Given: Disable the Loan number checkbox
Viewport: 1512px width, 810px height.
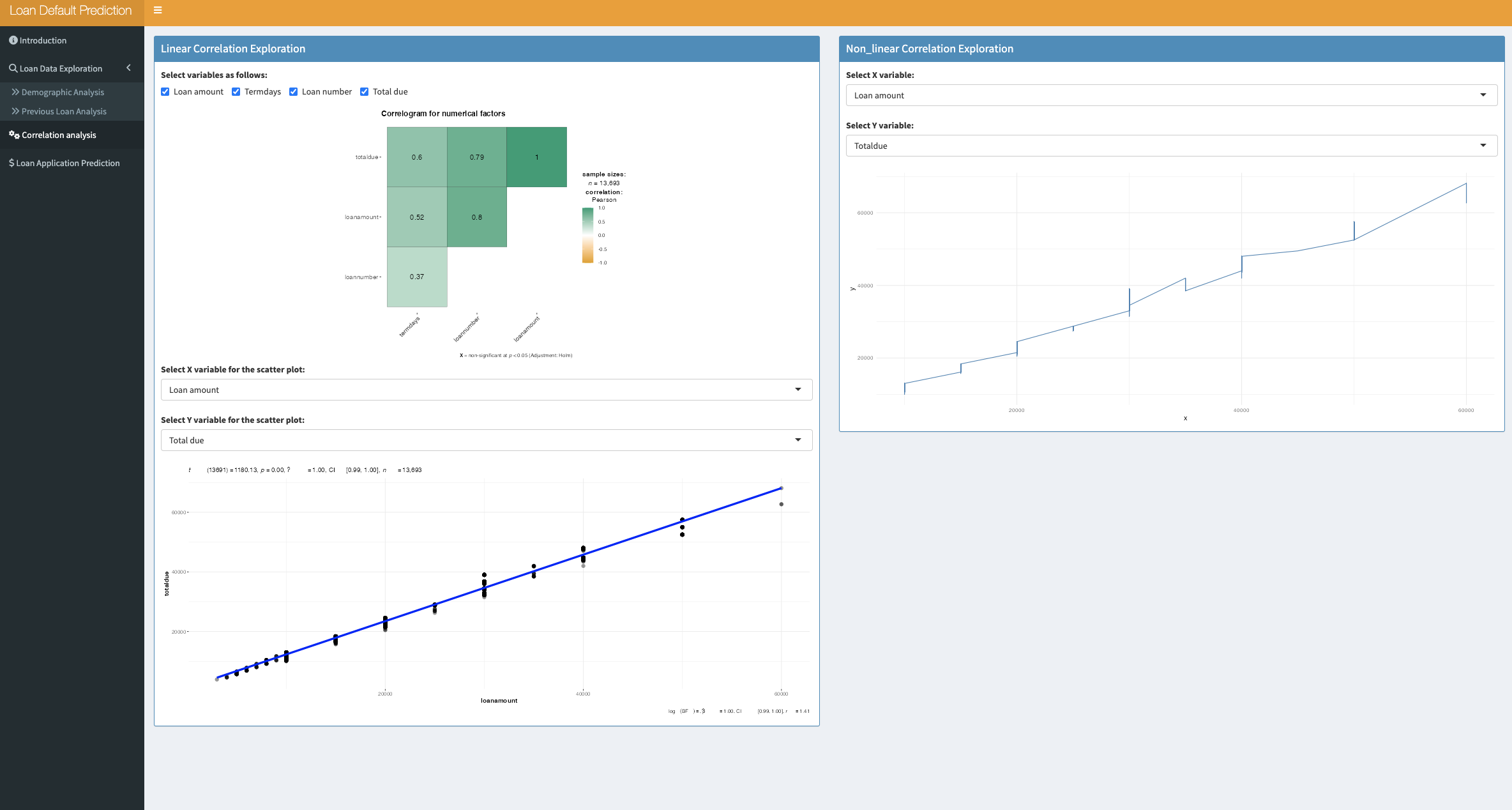Looking at the screenshot, I should (294, 91).
